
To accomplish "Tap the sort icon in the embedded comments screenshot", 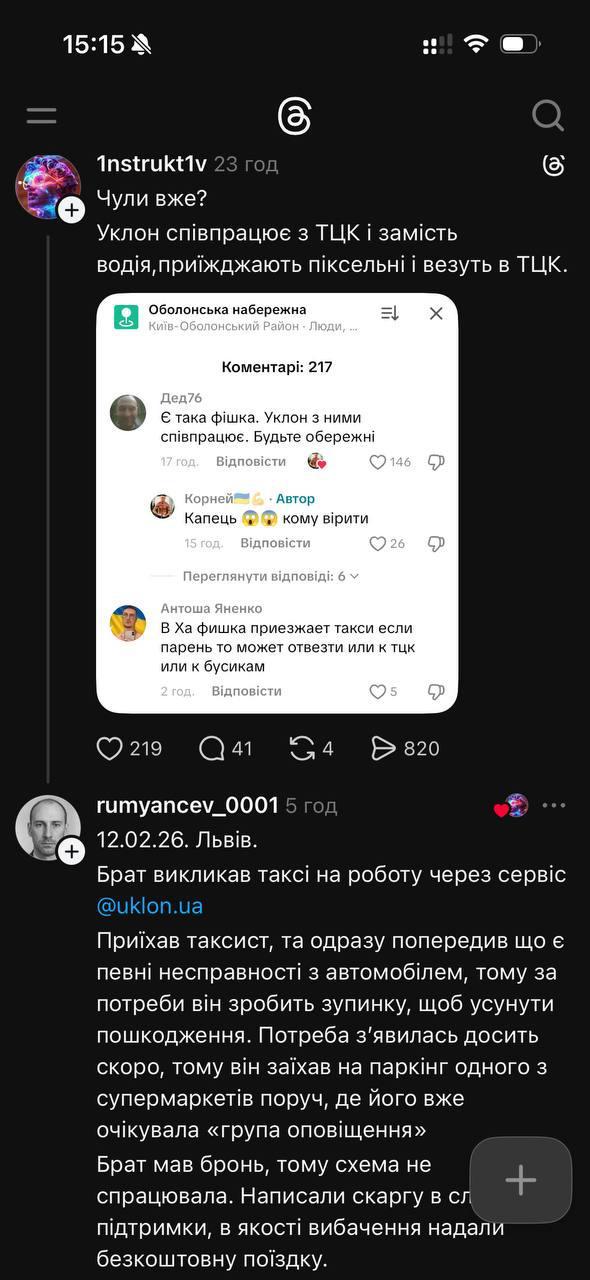I will 388,313.
